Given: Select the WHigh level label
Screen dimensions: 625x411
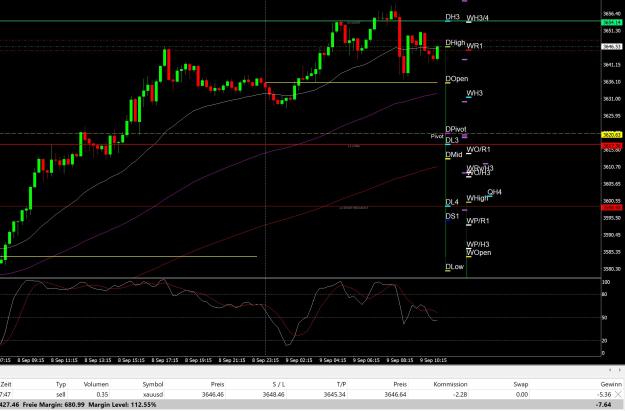Looking at the screenshot, I should (477, 199).
